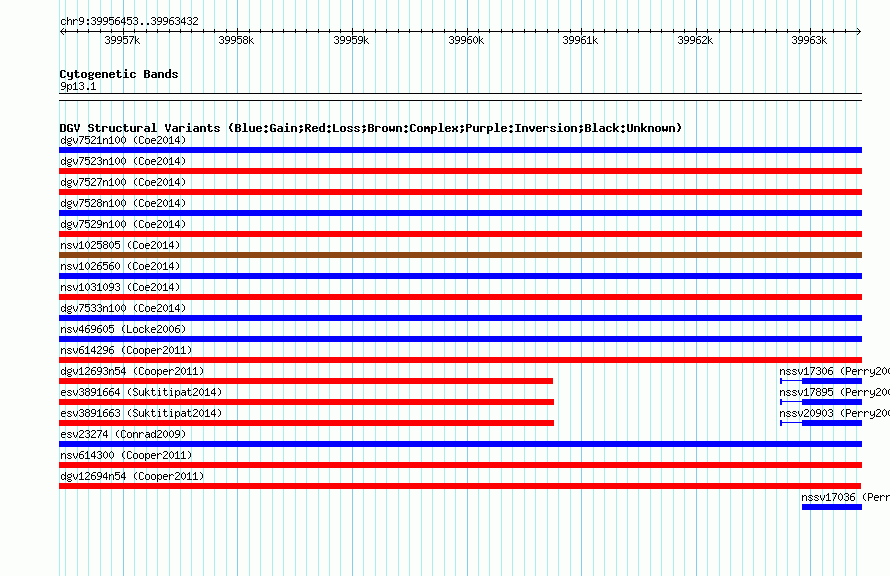Click the dgv12693n54 (Cooper2011) label

click(x=132, y=371)
